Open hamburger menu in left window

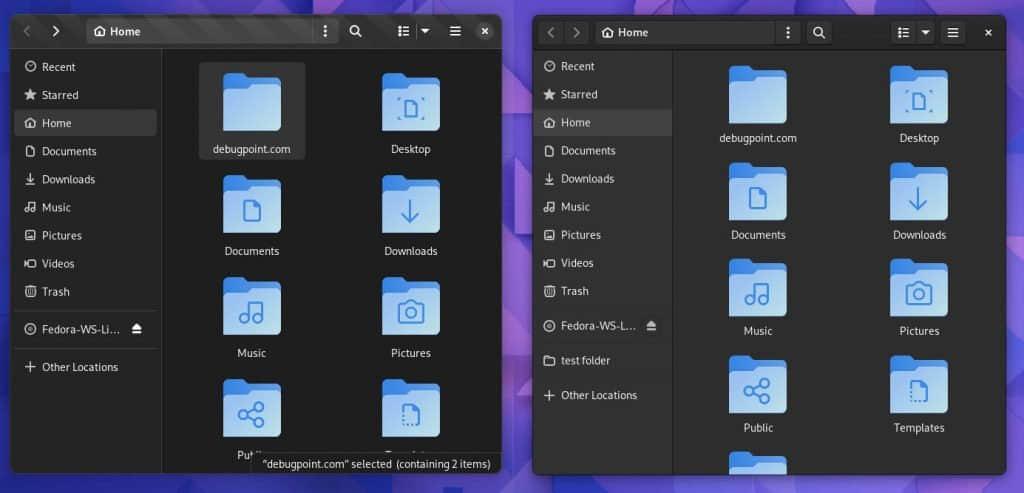pos(455,31)
